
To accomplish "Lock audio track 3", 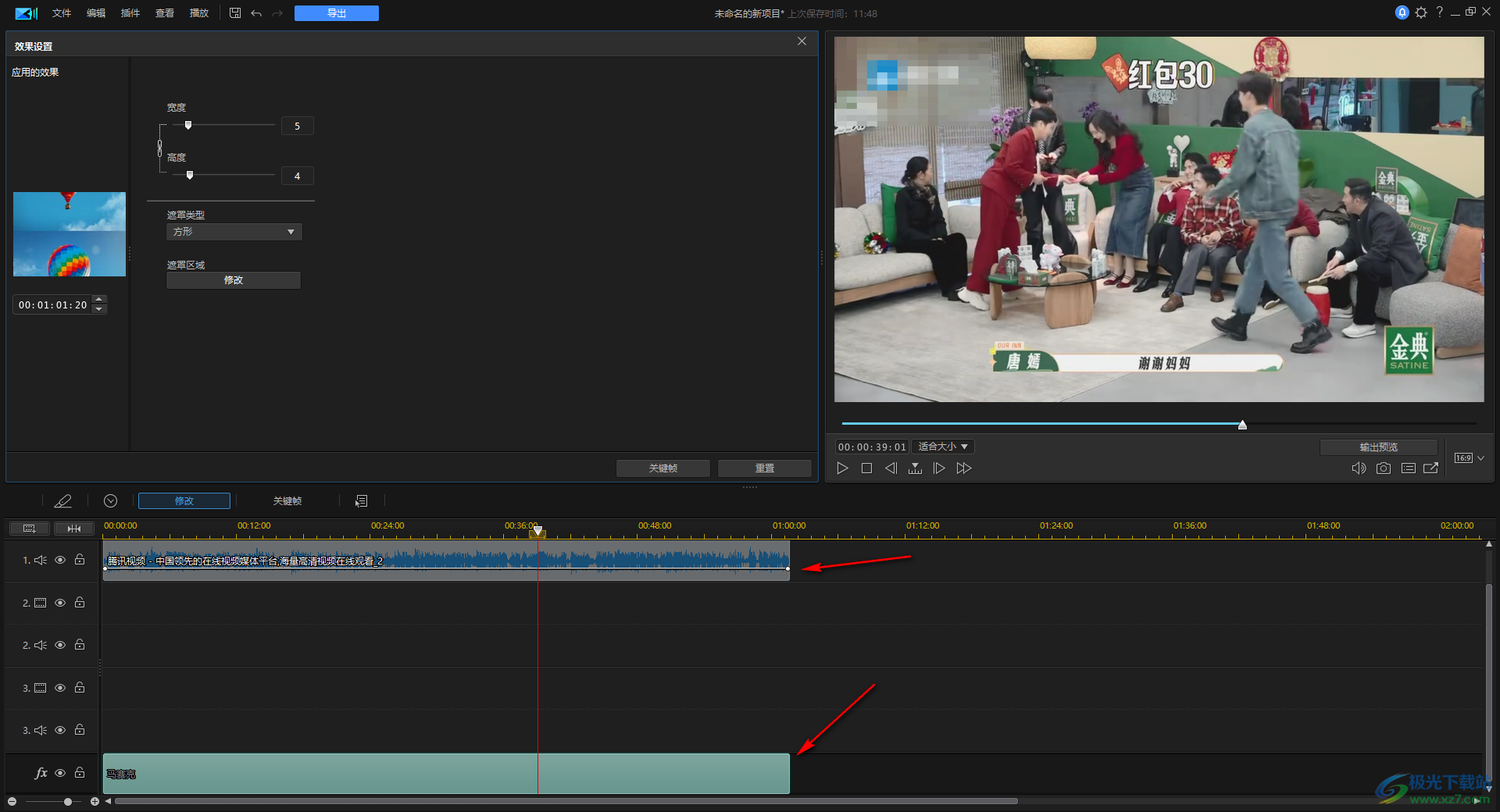I will pyautogui.click(x=80, y=730).
